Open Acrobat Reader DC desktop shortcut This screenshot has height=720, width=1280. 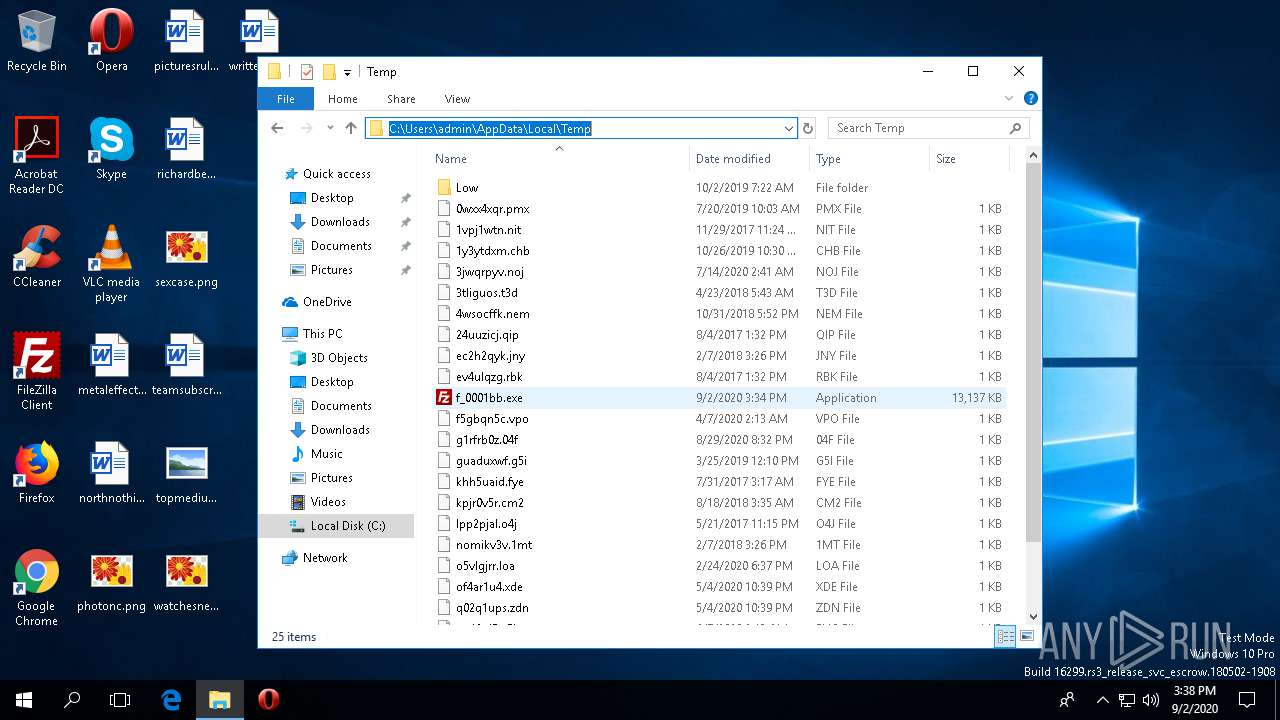[37, 155]
